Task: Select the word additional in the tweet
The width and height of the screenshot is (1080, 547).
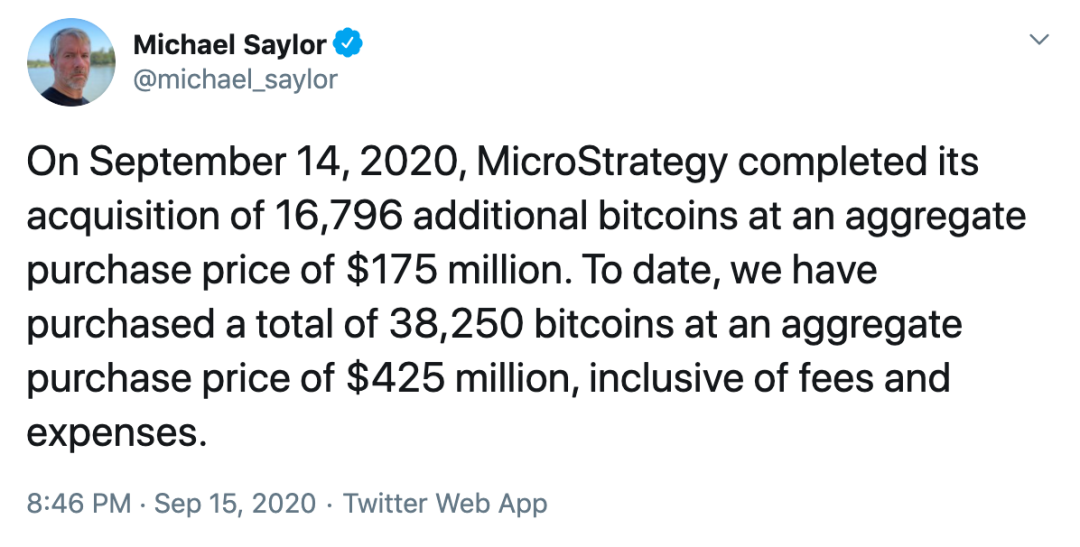Action: click(500, 216)
